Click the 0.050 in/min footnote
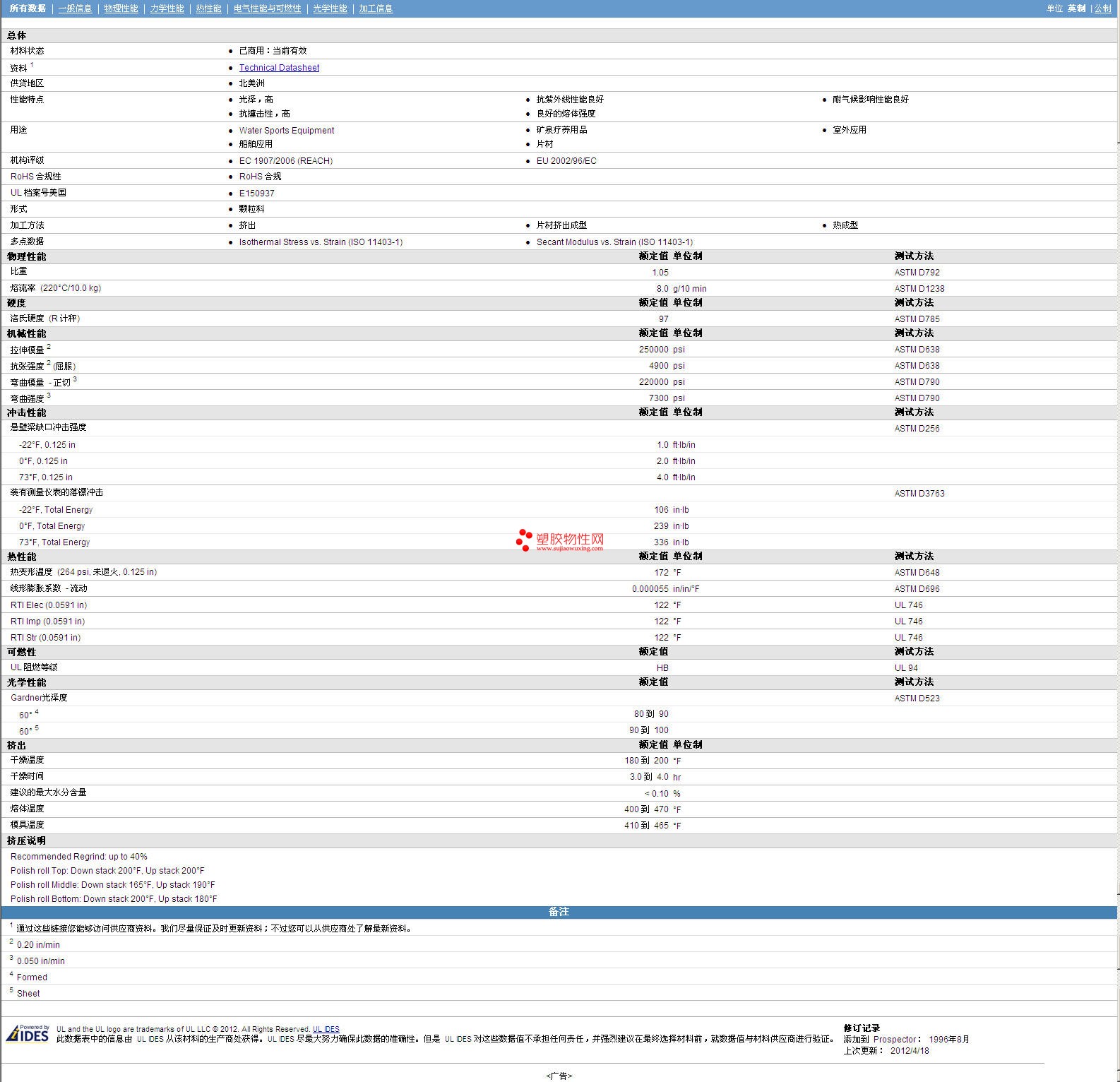Screen dimensions: 1120x1082 (x=41, y=961)
